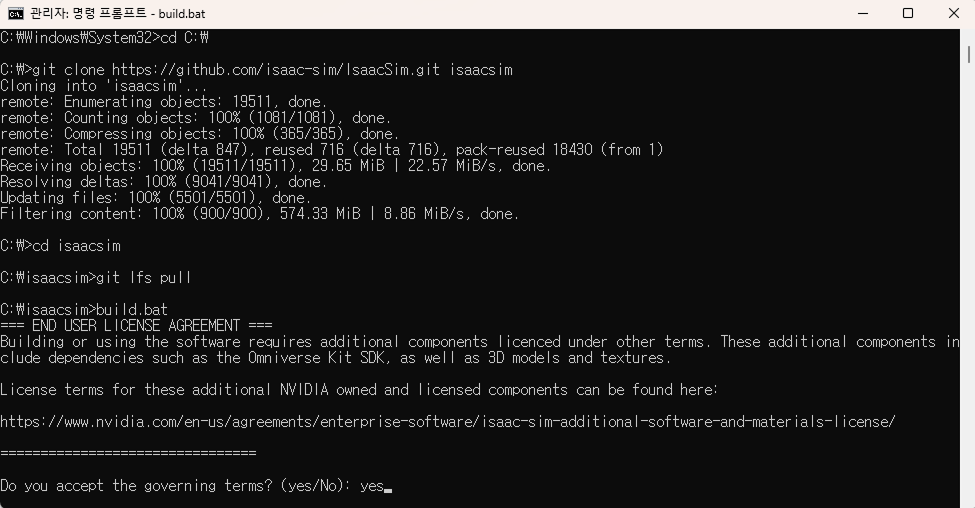Click the "Cloning into 'isaacsim'" line
Viewport: 975px width, 508px height.
click(x=104, y=86)
